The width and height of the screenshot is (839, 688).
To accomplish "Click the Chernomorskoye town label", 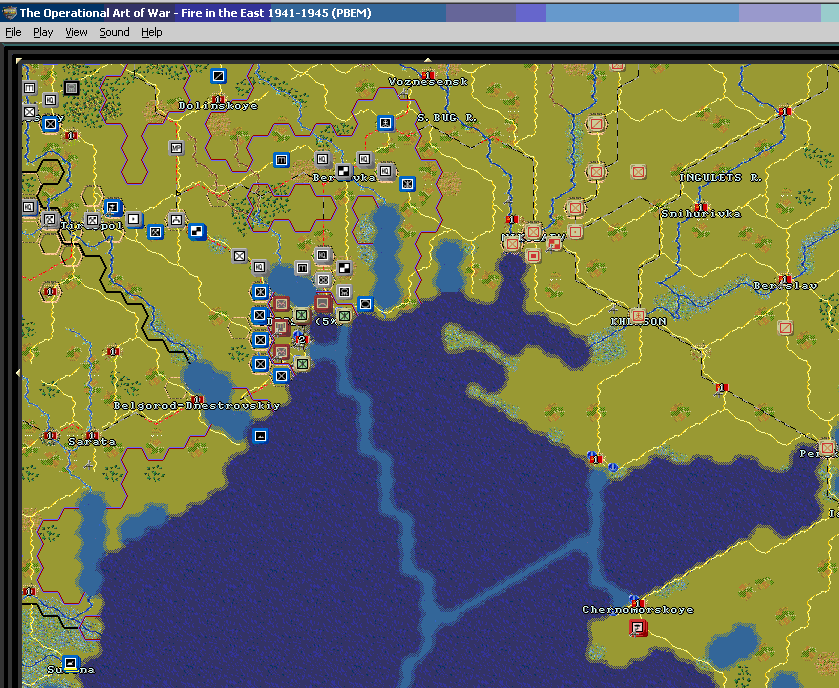I will coord(638,610).
